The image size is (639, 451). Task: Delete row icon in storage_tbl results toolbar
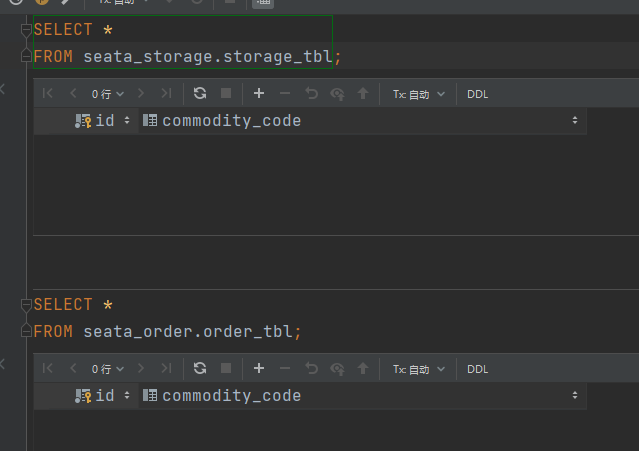285,93
